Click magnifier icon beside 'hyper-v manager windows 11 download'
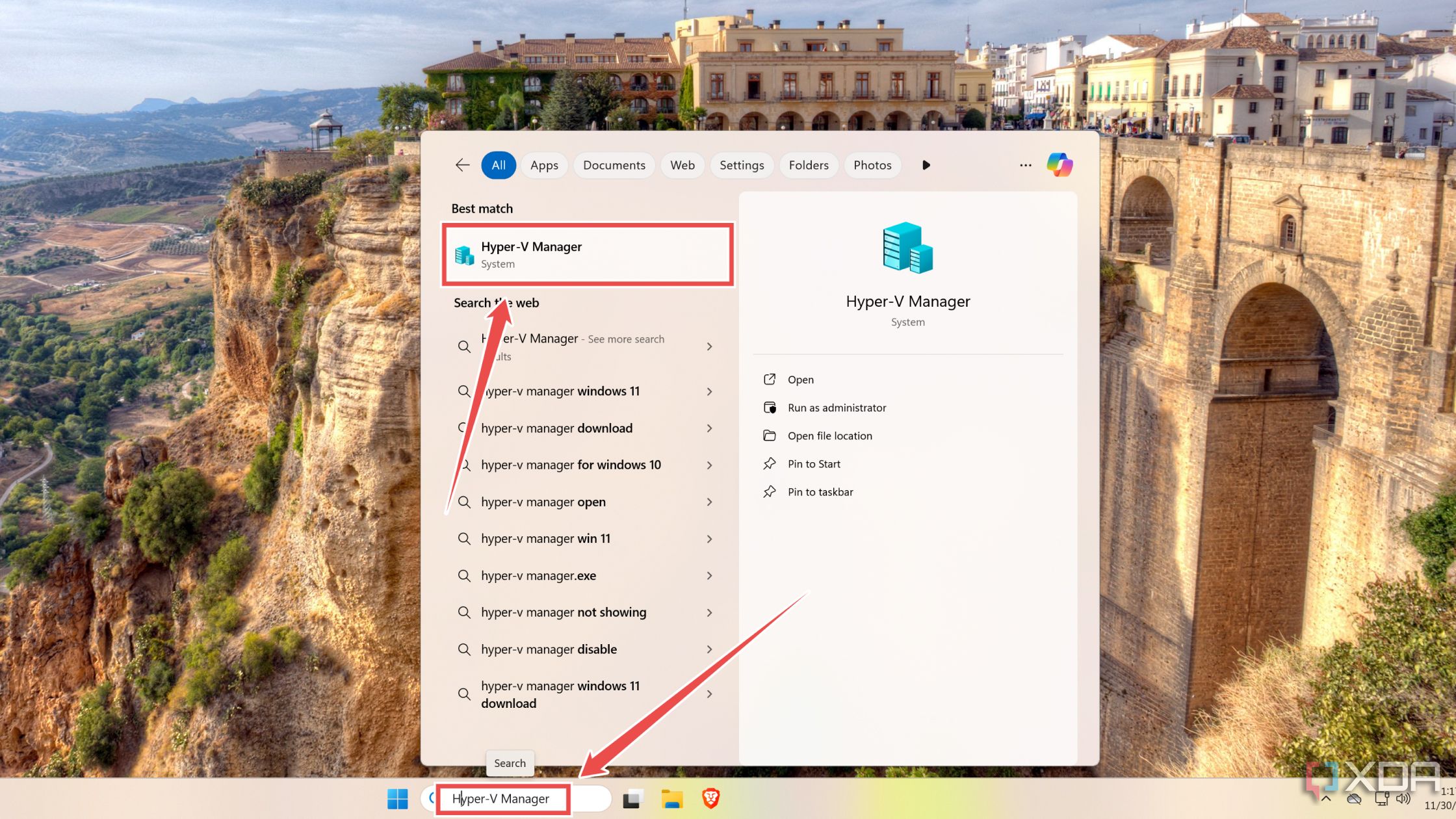Screen dimensions: 1456x819 pyautogui.click(x=464, y=694)
